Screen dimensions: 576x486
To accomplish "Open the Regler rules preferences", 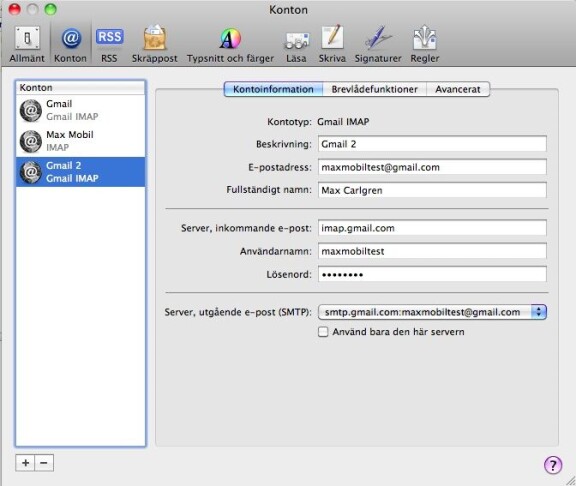I will pos(425,44).
